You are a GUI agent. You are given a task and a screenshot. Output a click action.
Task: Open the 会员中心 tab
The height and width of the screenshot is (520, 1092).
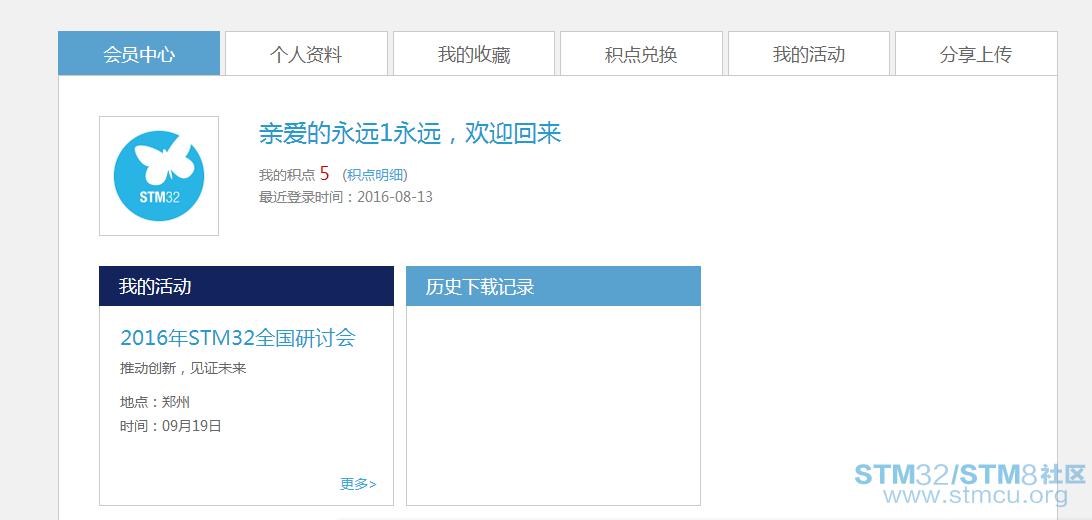pyautogui.click(x=139, y=54)
